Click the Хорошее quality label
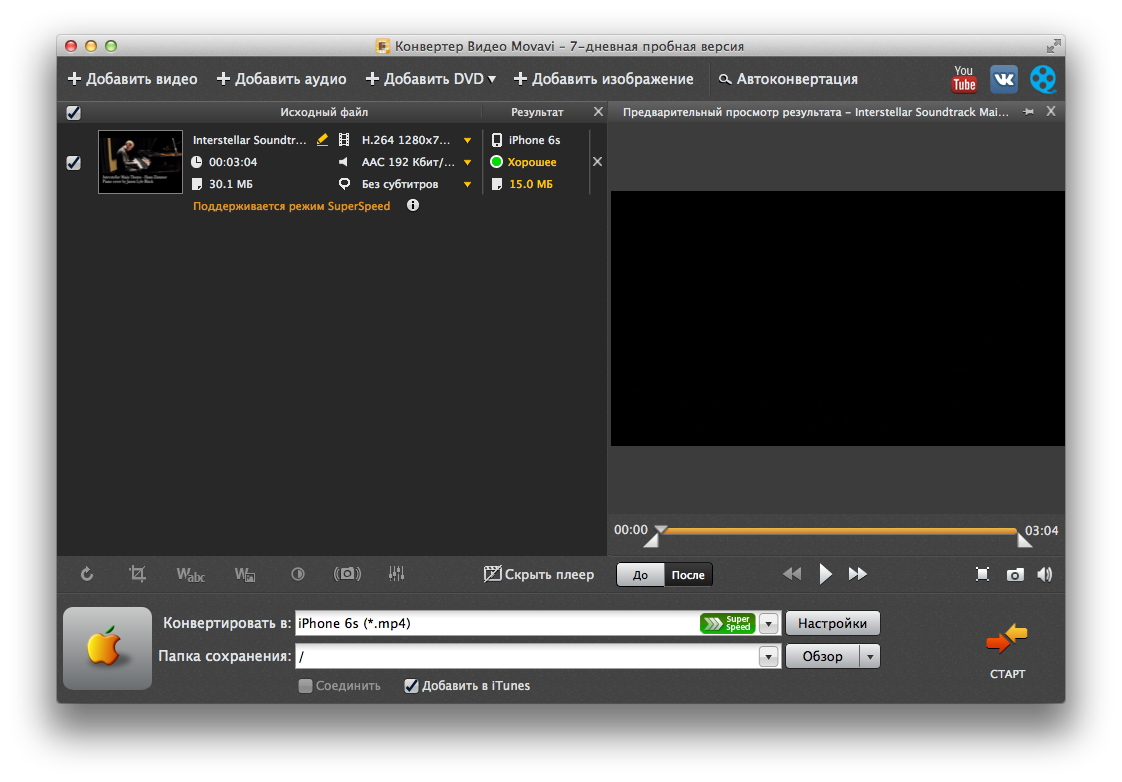Viewport: 1122px width, 782px height. [532, 162]
